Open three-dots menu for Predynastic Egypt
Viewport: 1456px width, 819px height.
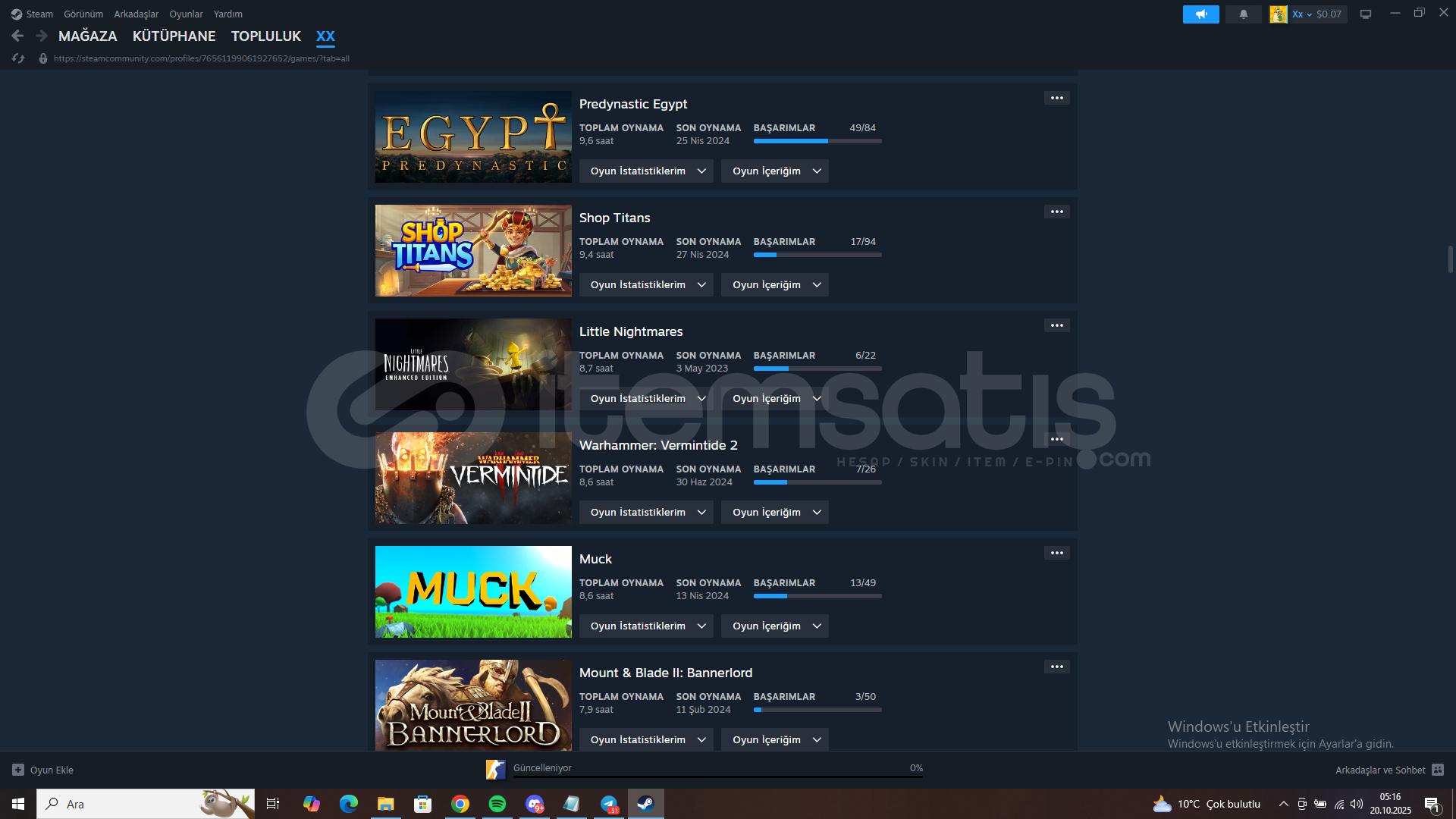point(1056,98)
